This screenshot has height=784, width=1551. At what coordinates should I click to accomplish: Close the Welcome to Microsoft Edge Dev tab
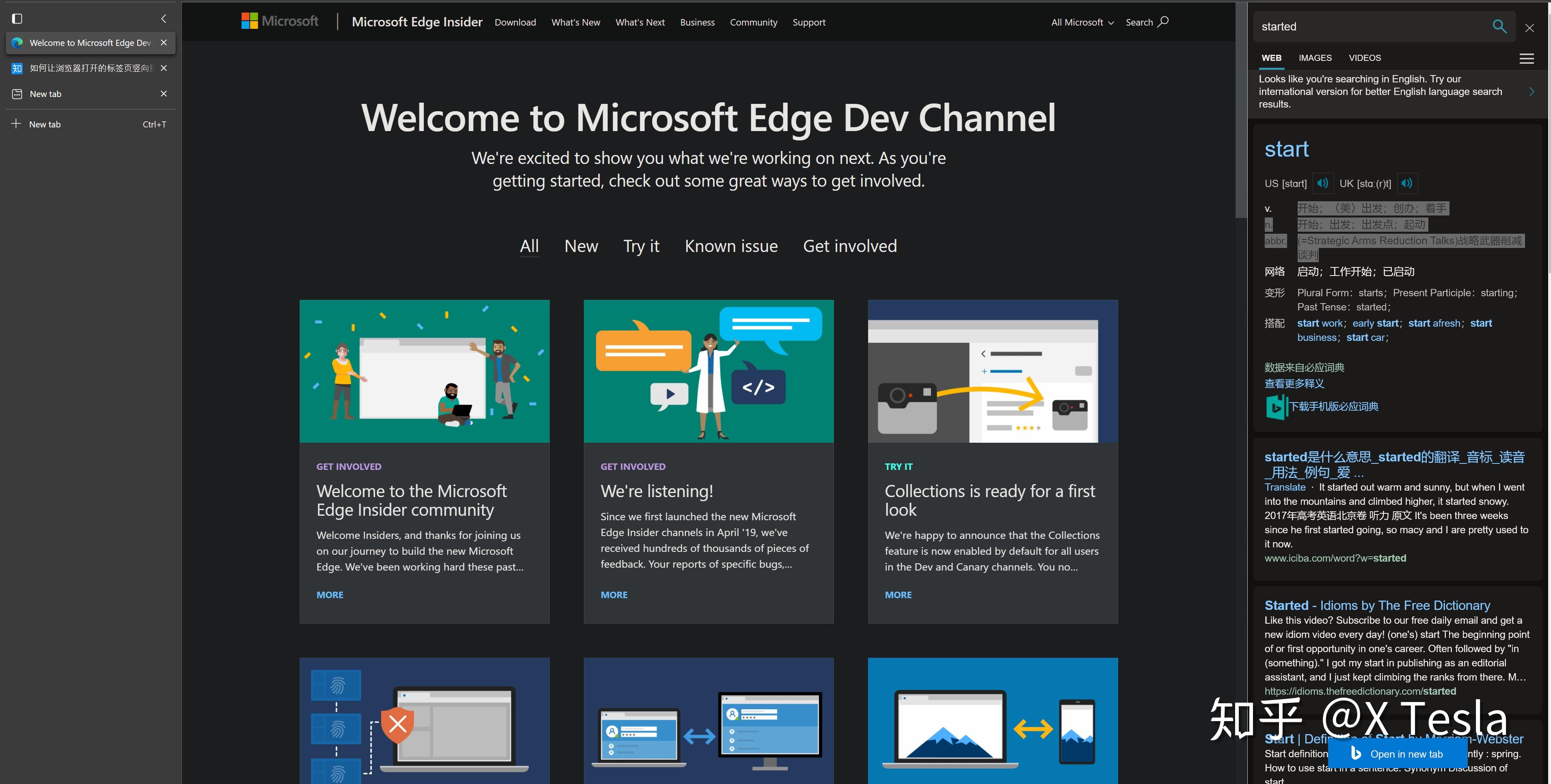pos(164,43)
